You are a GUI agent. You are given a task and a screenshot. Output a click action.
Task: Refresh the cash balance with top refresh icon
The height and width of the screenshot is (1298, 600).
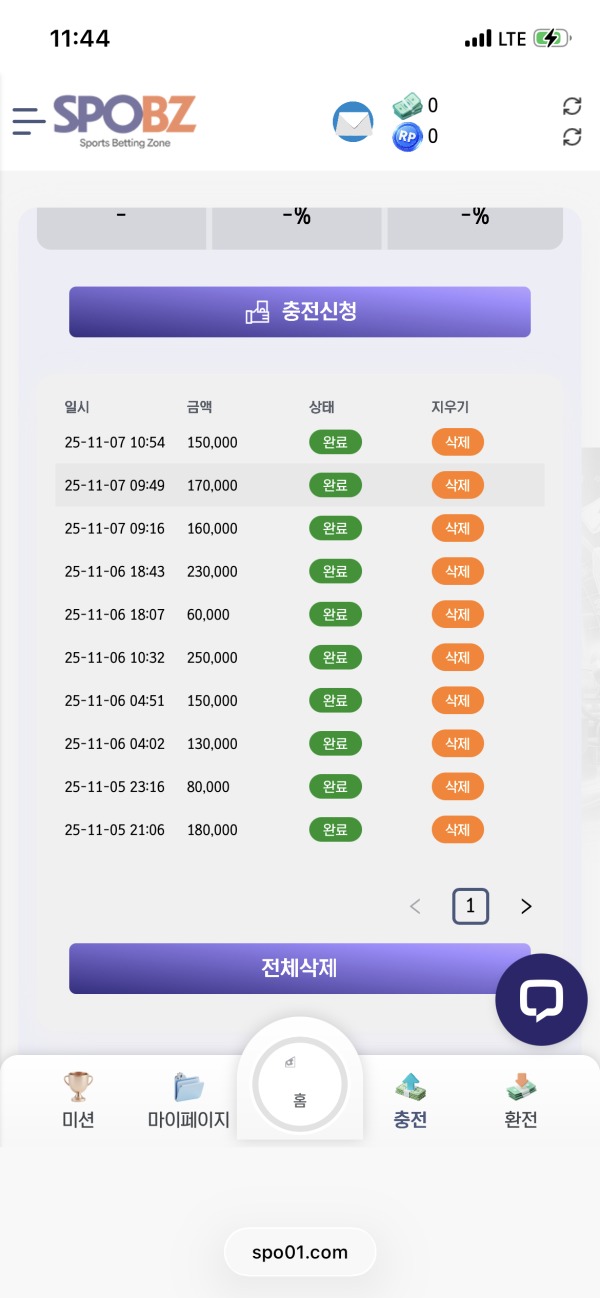571,105
